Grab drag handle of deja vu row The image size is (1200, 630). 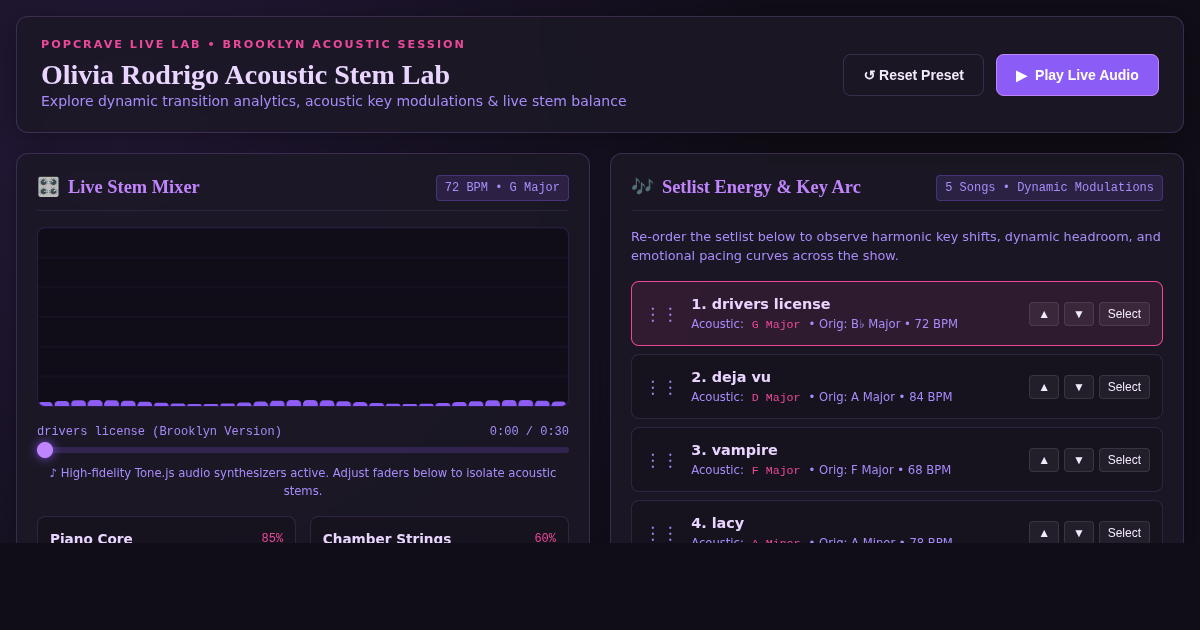662,387
